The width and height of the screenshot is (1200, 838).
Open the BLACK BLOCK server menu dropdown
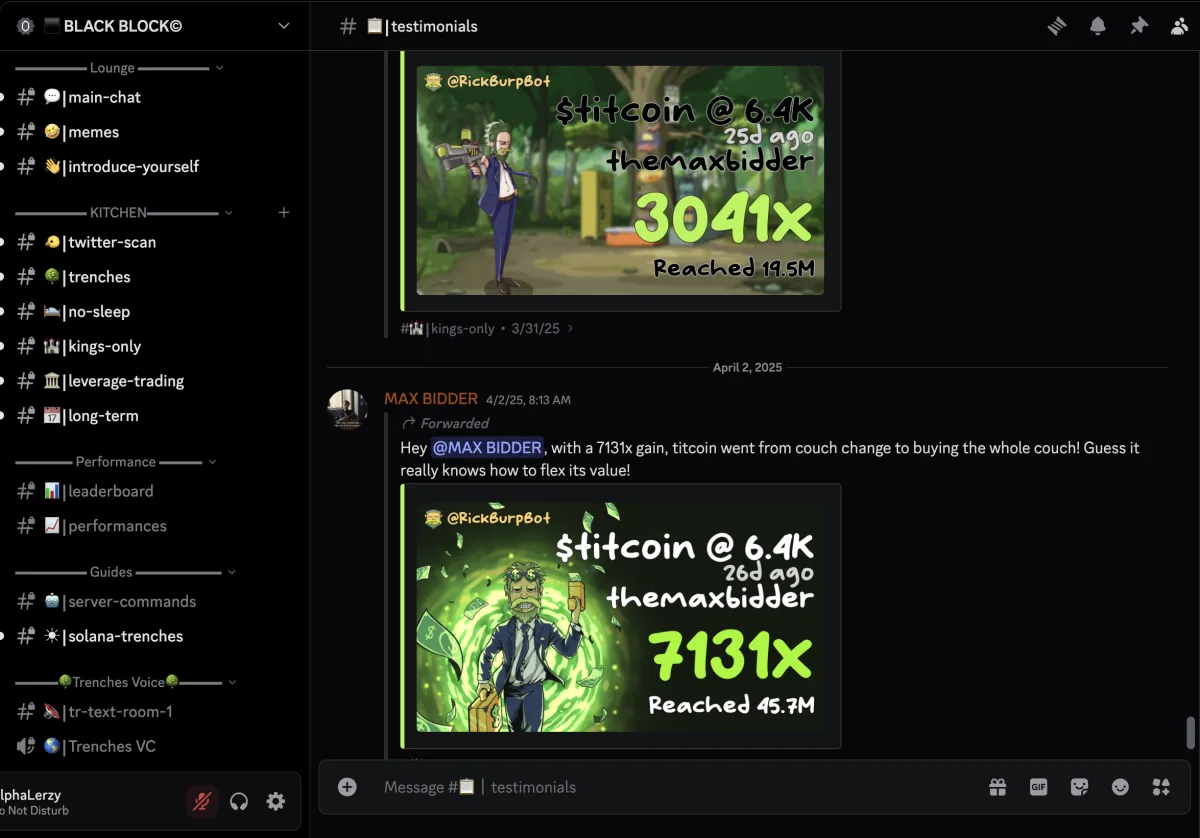click(284, 26)
